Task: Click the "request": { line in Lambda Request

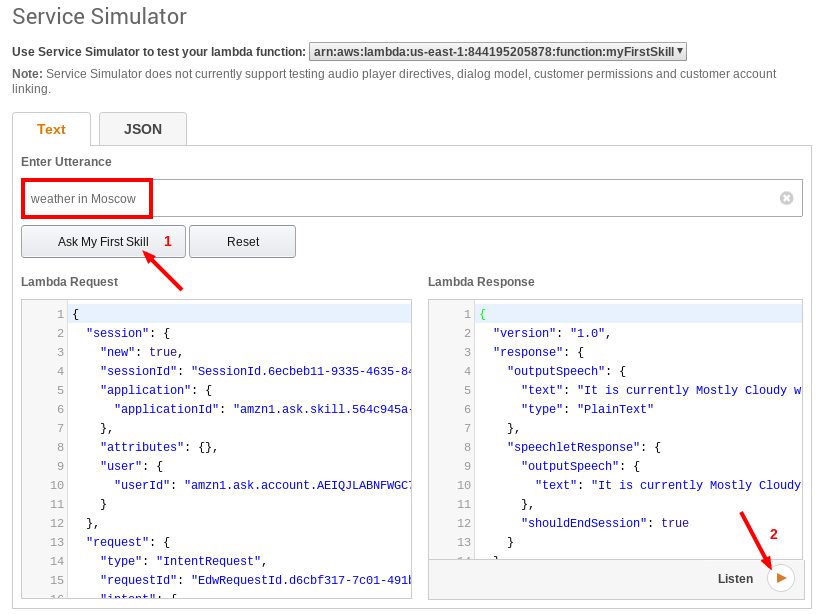Action: [x=128, y=542]
